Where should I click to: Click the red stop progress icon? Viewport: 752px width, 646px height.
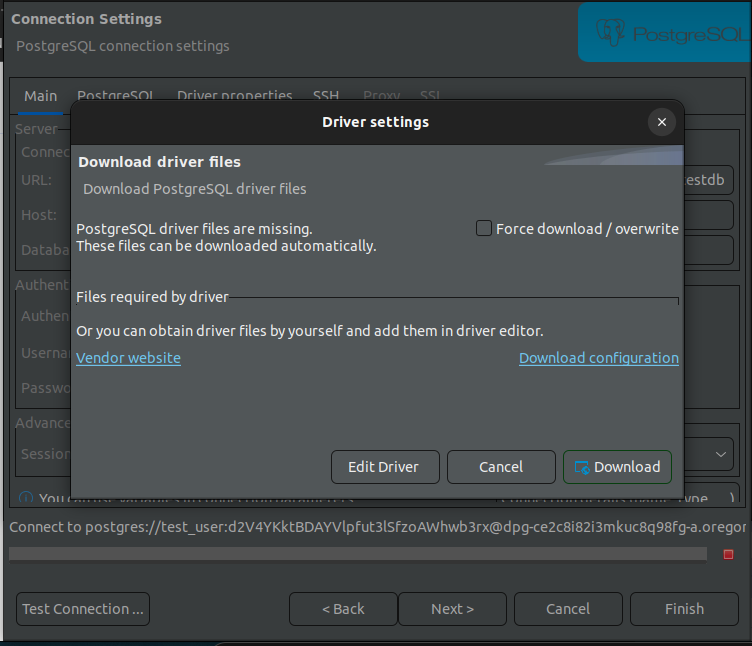(728, 554)
